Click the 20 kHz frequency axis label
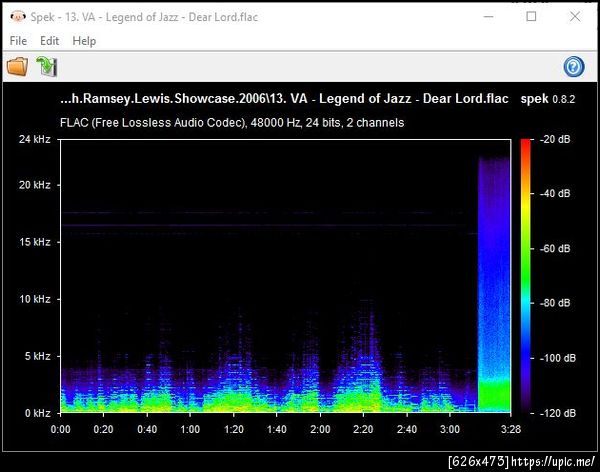600x472 pixels. [x=35, y=185]
